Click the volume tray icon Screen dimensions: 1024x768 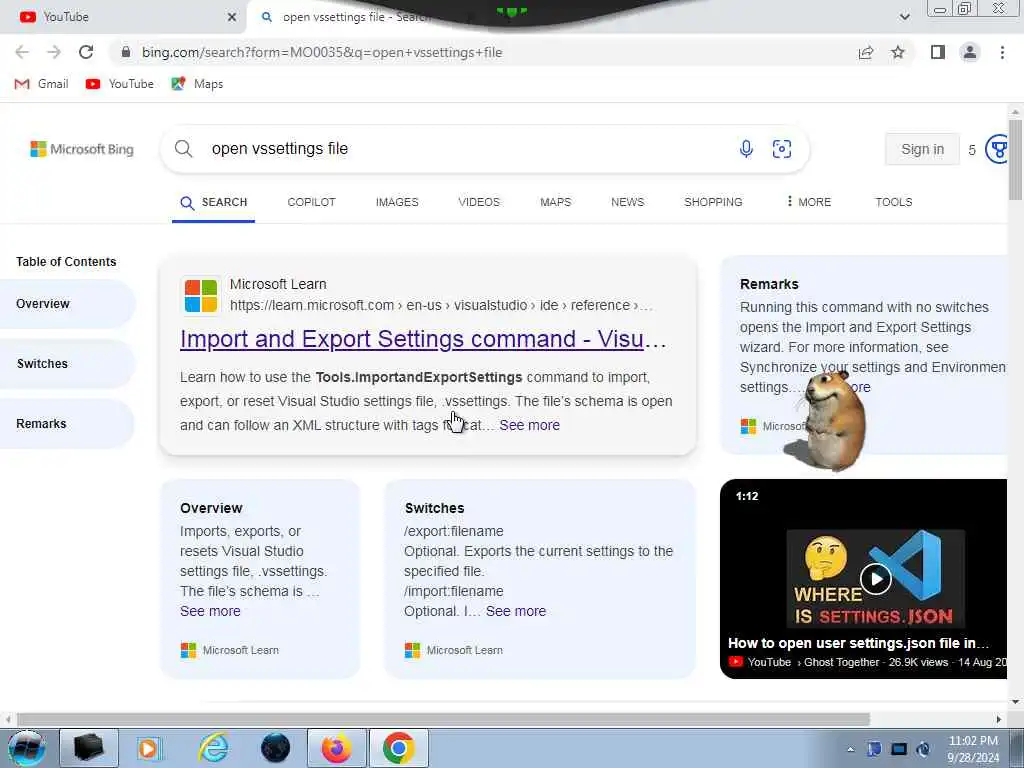(x=923, y=749)
